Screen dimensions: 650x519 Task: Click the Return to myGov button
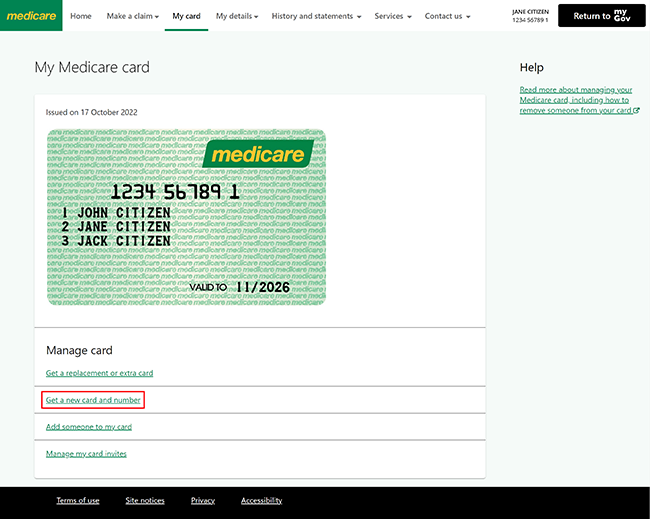coord(601,16)
